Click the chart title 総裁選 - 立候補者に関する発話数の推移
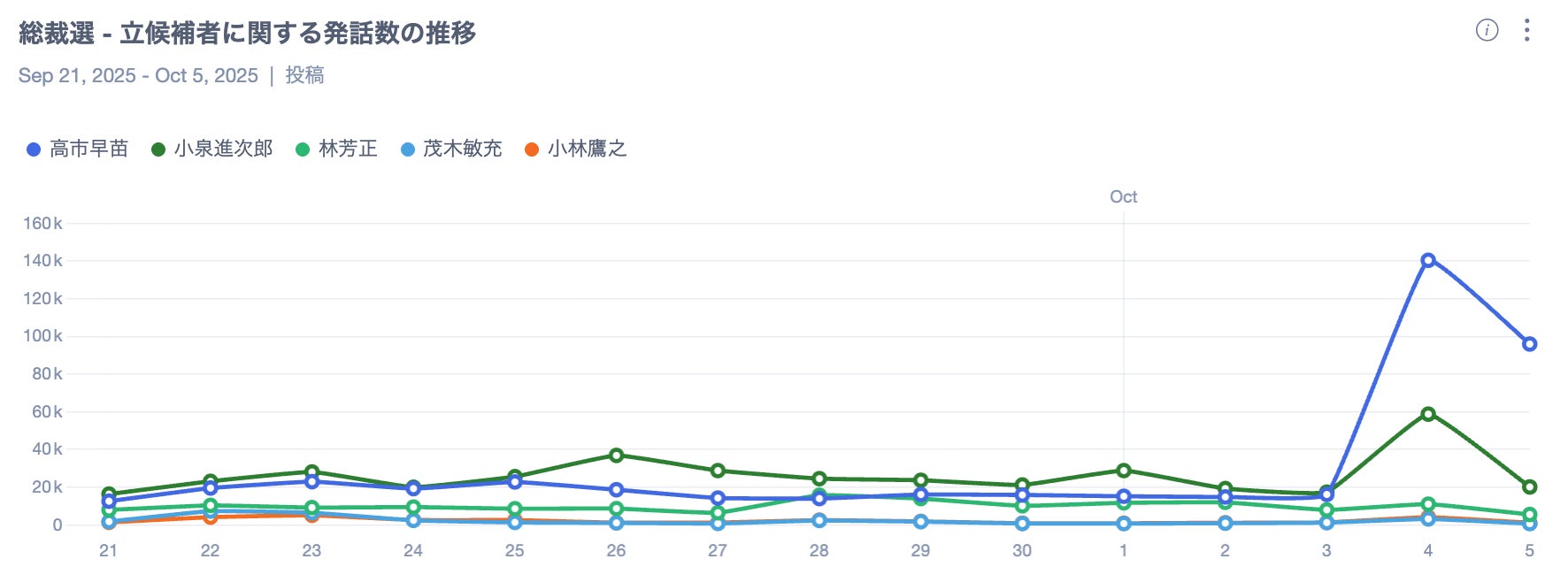This screenshot has height=582, width=1568. pos(248,34)
